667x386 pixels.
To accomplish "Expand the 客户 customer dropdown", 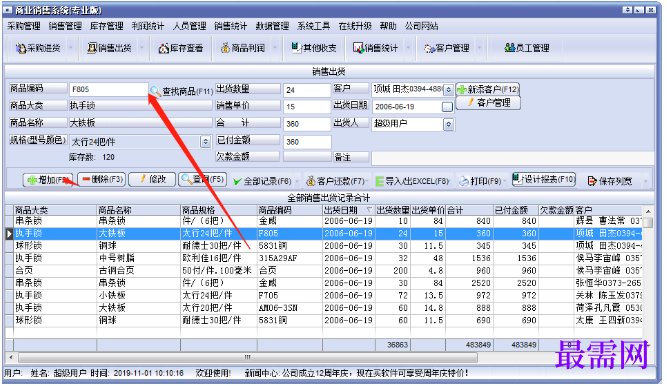I will (448, 90).
